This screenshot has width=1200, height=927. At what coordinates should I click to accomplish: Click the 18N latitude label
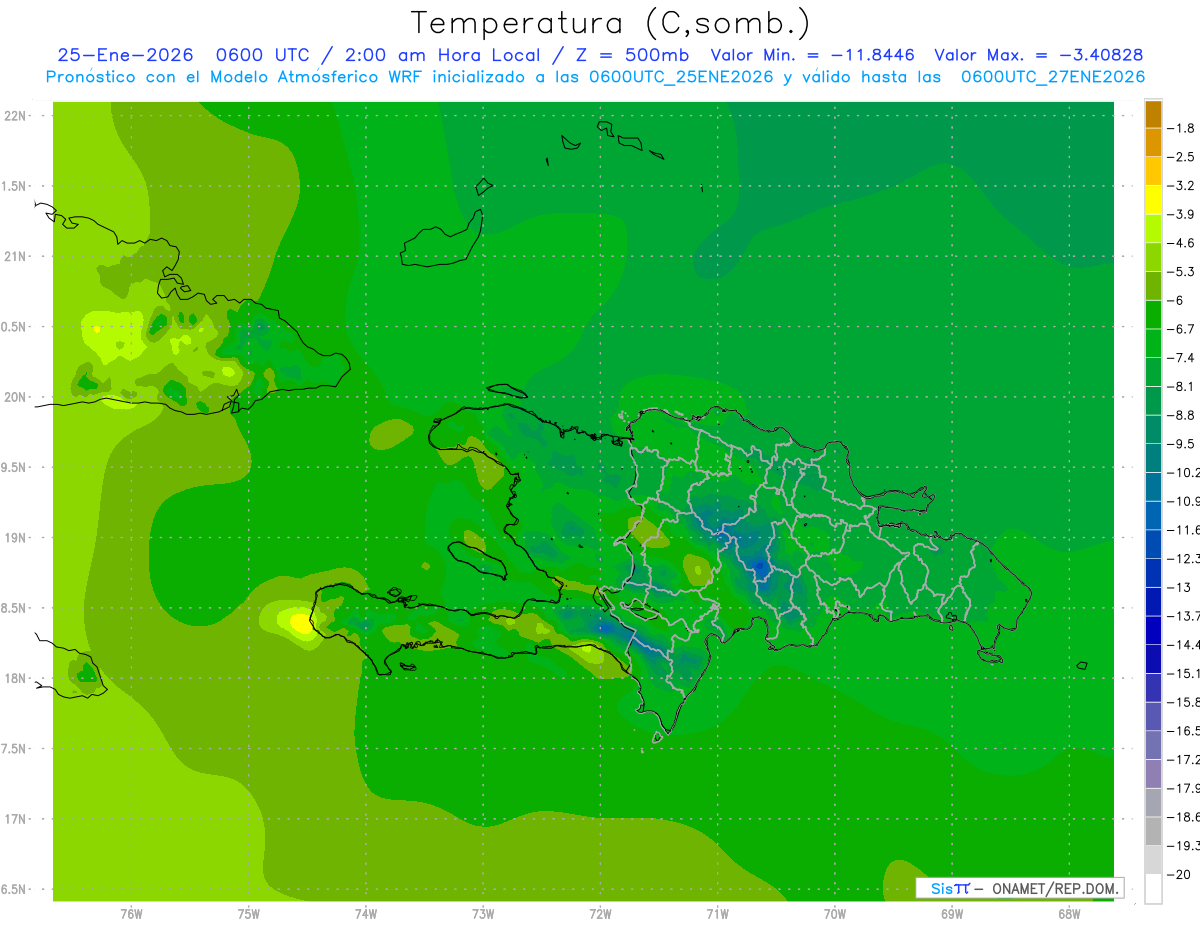(x=16, y=678)
